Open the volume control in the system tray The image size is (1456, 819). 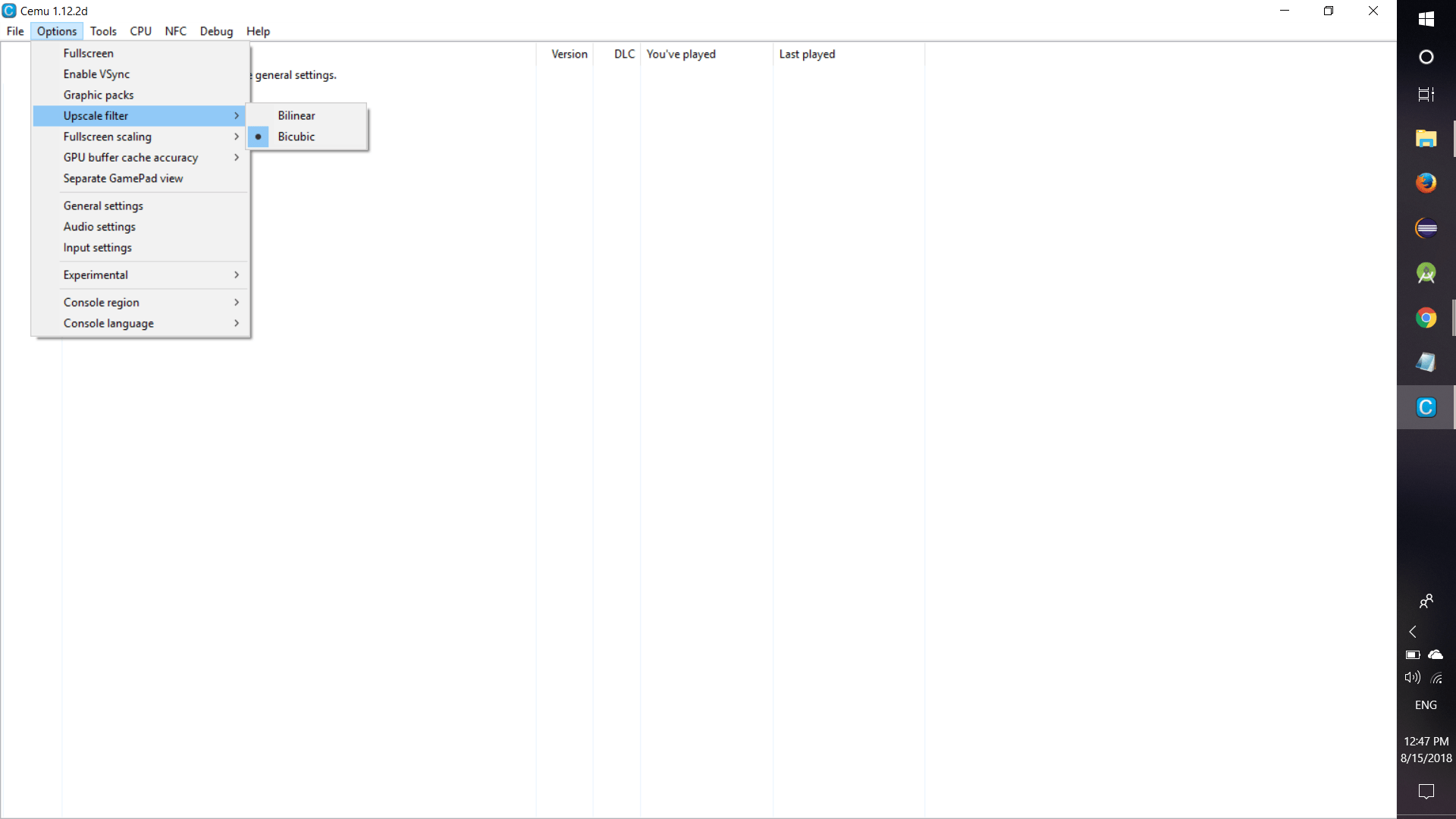(1412, 678)
